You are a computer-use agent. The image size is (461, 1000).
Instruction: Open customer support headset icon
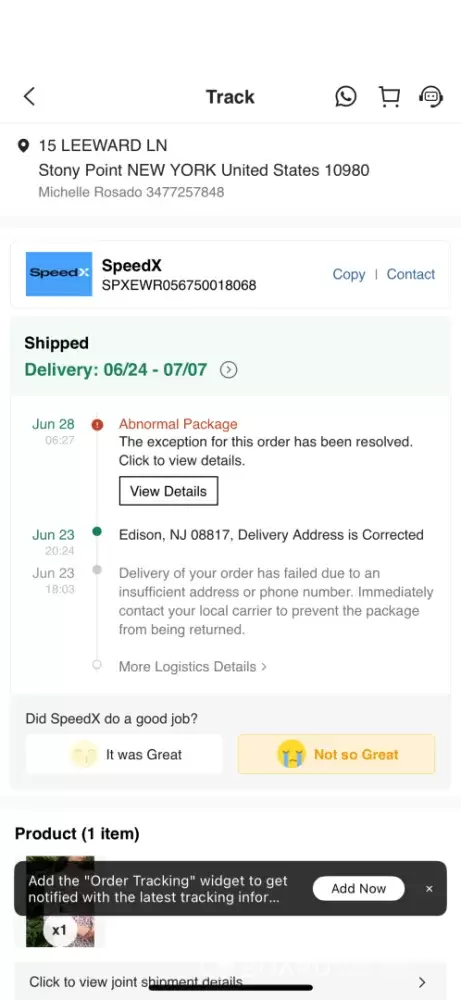[431, 96]
